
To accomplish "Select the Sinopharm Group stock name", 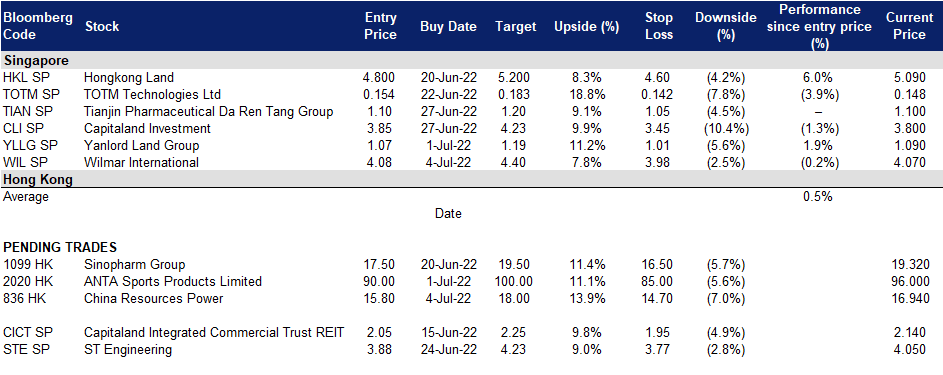I will tap(135, 264).
